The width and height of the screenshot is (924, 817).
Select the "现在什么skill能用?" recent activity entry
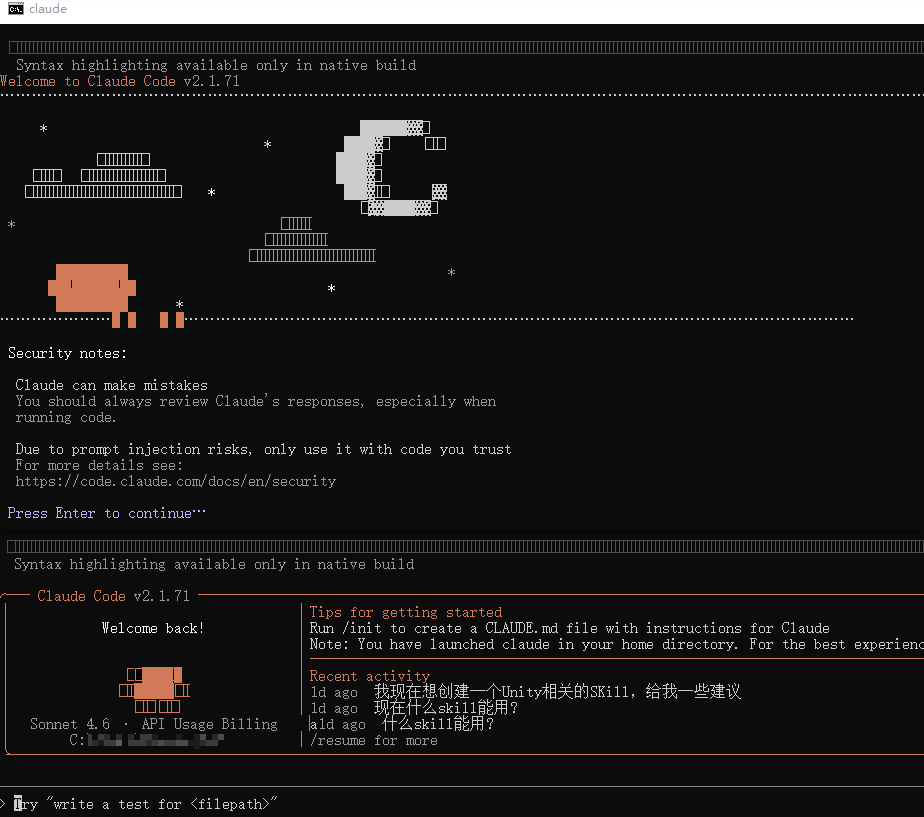(x=445, y=708)
